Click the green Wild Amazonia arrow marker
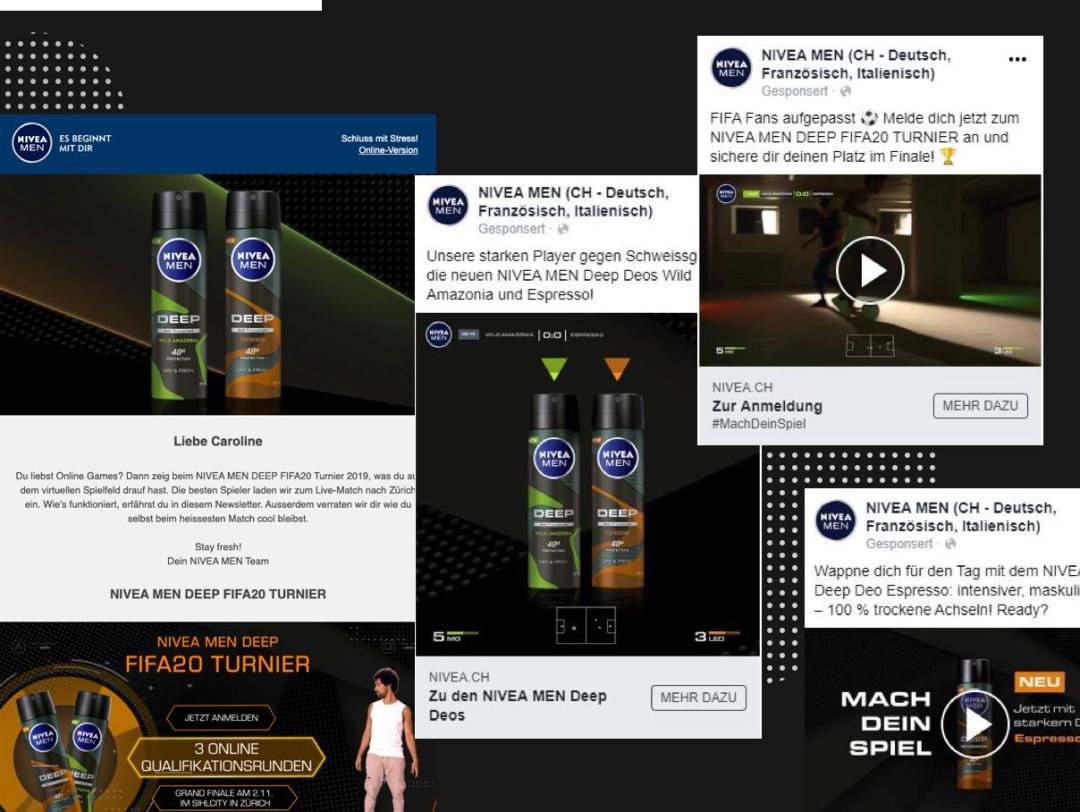Screen dimensions: 1080x812 554,369
